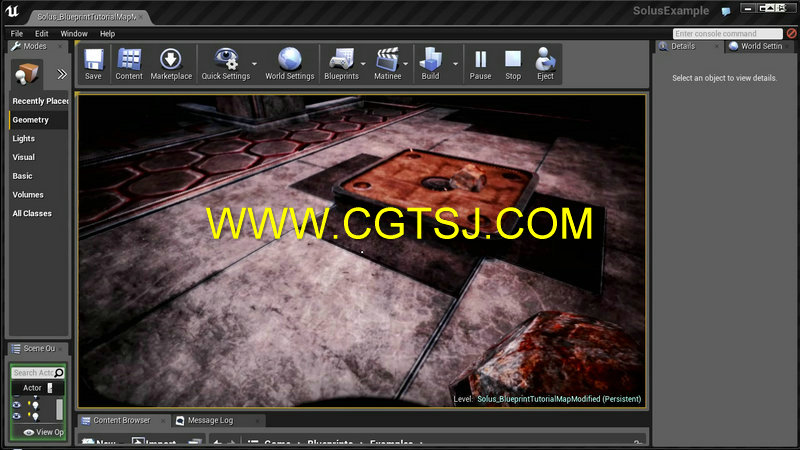
Task: Click the Scene Outliner vertical scrollbar
Action: pyautogui.click(x=59, y=410)
